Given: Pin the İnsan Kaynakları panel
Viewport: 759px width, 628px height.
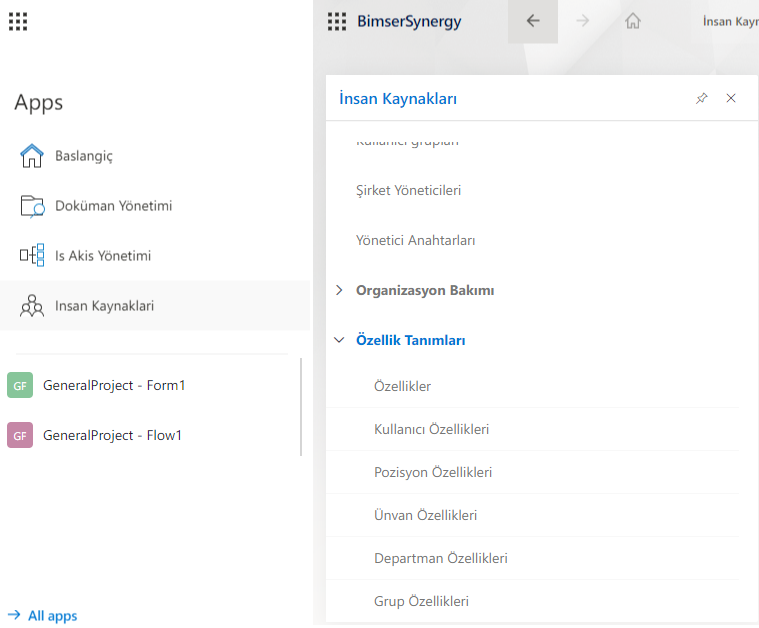Looking at the screenshot, I should [701, 98].
